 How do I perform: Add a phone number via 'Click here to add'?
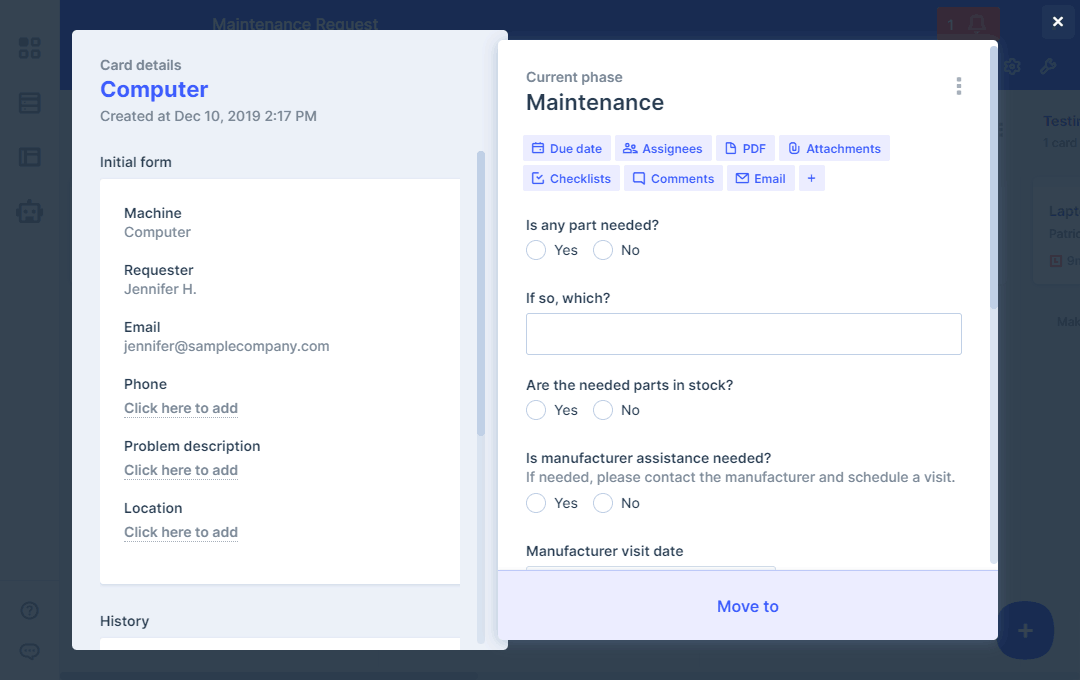coord(181,408)
